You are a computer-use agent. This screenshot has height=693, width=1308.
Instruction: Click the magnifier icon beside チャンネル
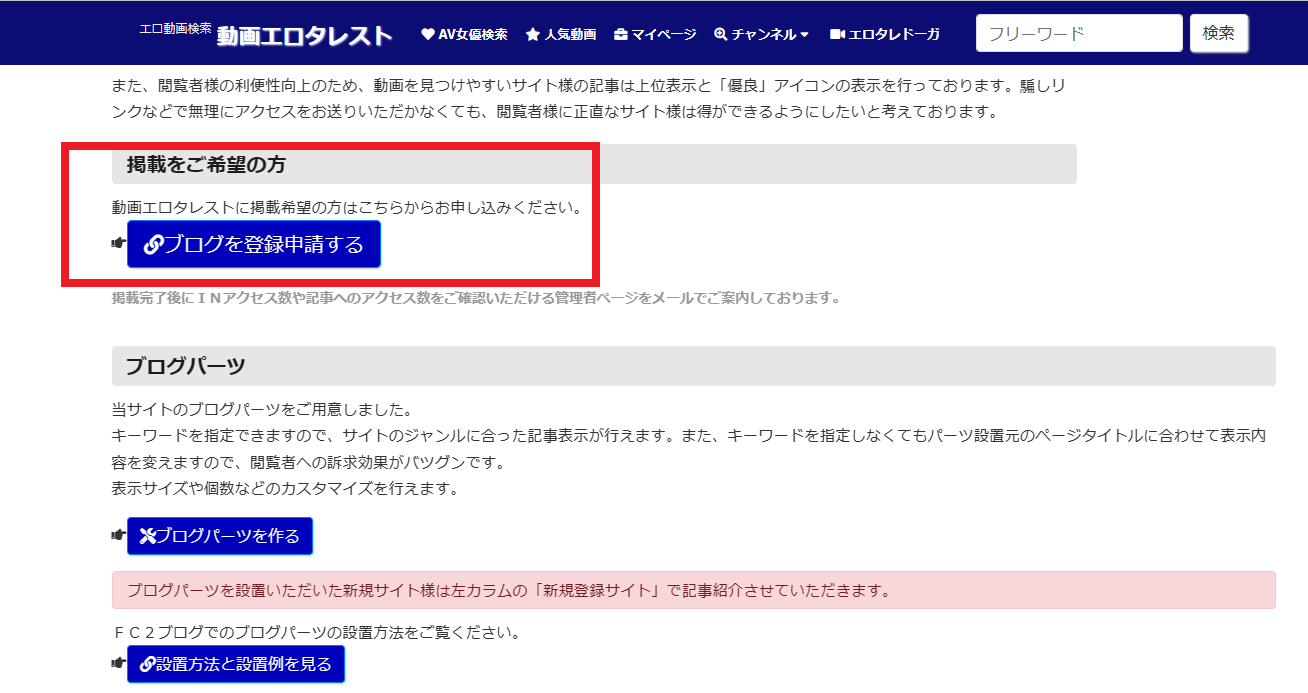coord(721,34)
